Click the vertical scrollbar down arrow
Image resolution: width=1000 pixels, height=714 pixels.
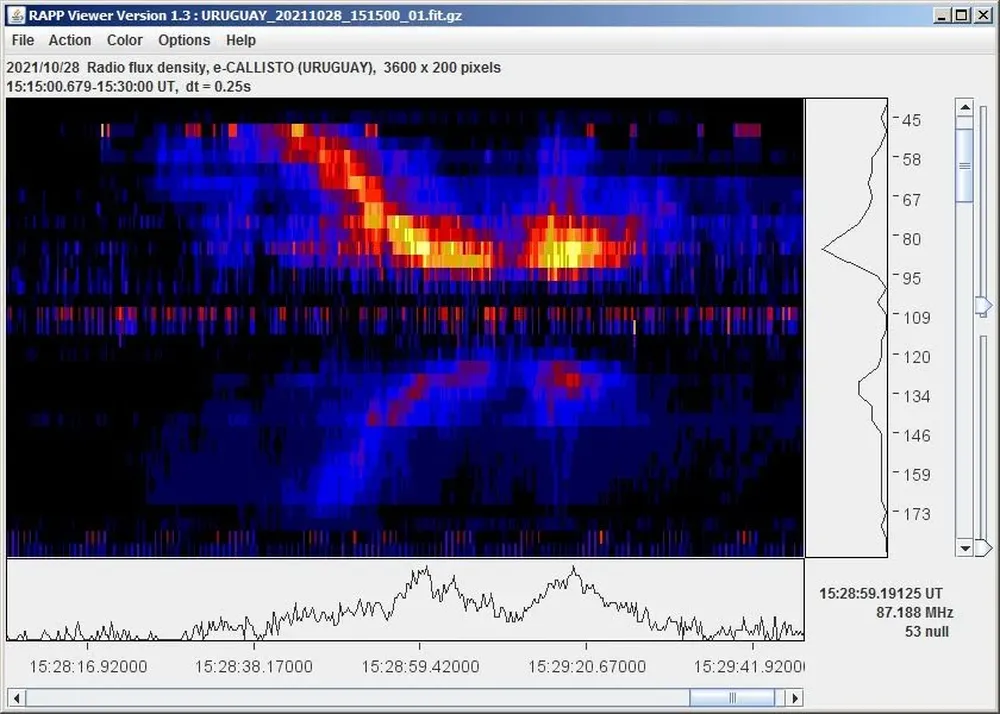964,548
